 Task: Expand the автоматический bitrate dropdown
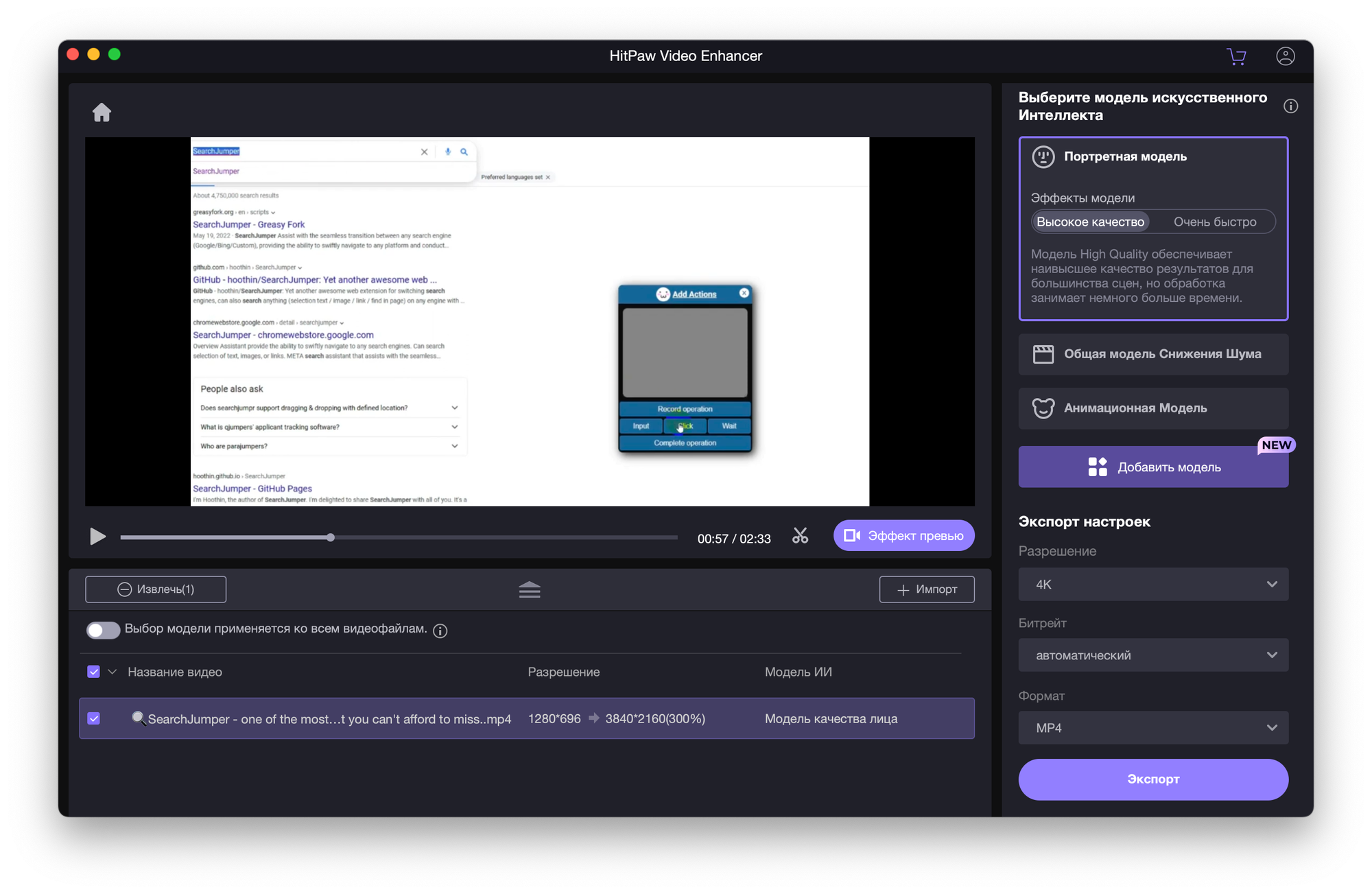[x=1152, y=655]
